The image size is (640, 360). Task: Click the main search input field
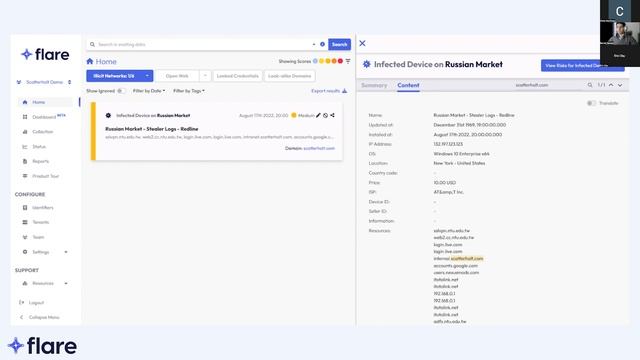(203, 44)
